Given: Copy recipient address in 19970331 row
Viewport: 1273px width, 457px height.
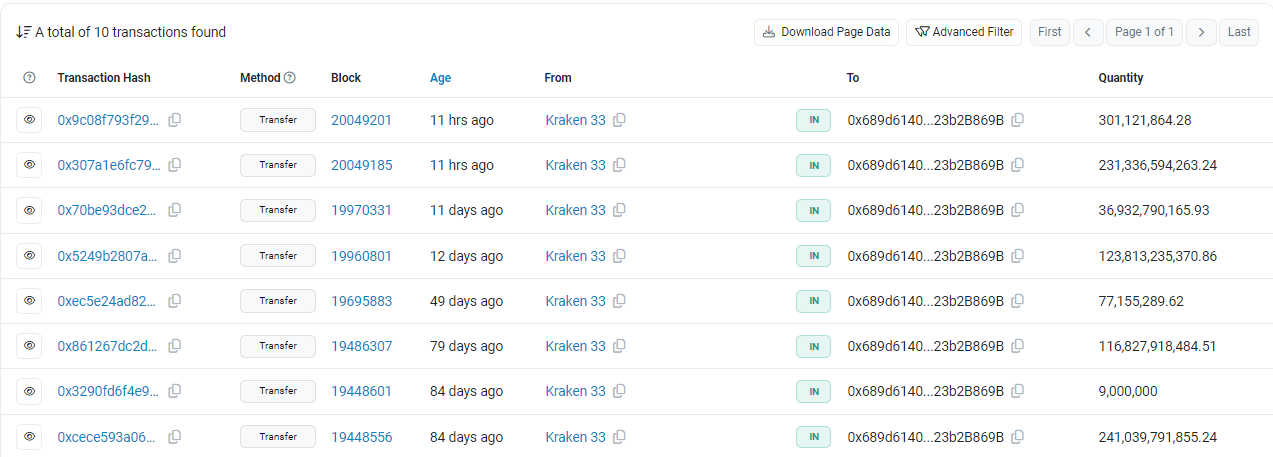Looking at the screenshot, I should tap(1017, 210).
